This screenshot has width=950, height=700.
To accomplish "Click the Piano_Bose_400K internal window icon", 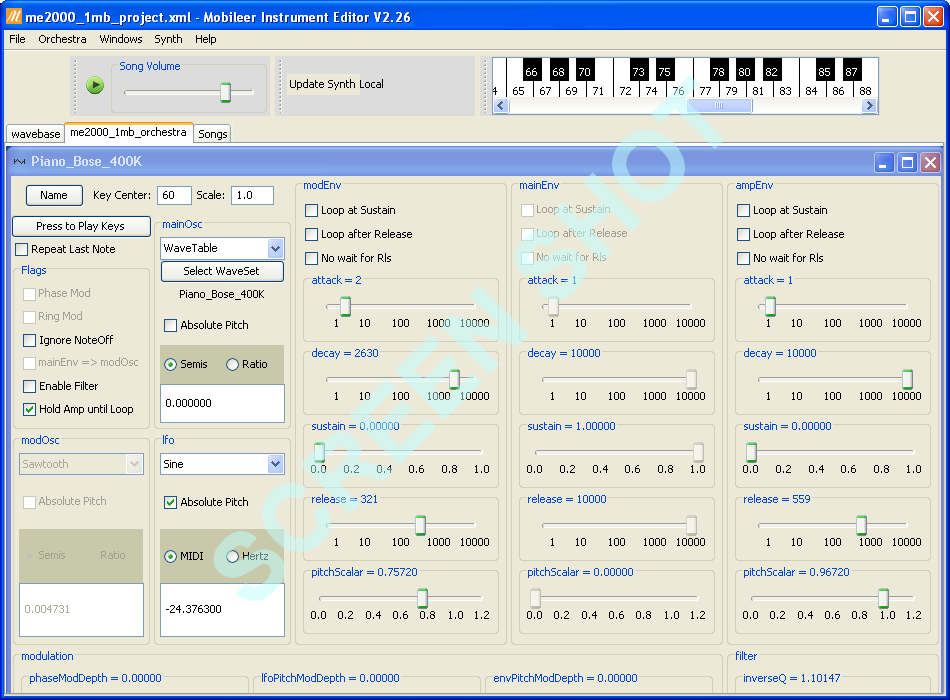I will coord(19,162).
